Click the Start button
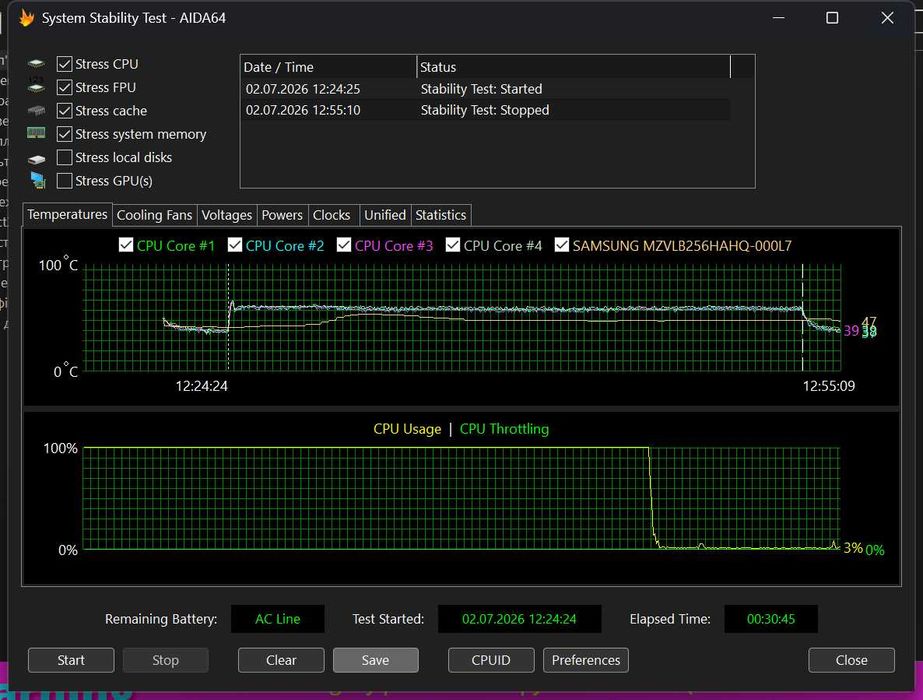 [71, 660]
